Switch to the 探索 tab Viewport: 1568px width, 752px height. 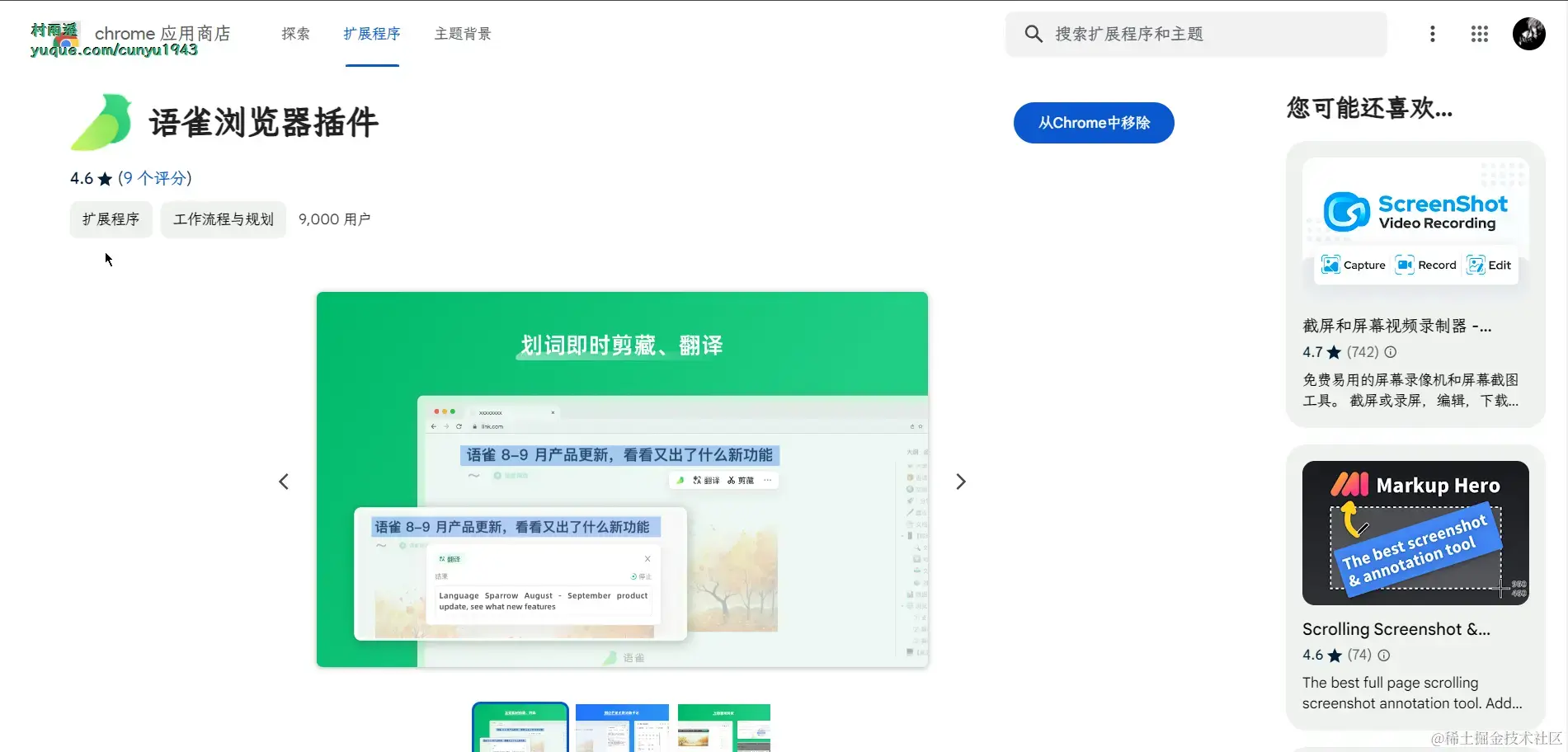(x=295, y=34)
